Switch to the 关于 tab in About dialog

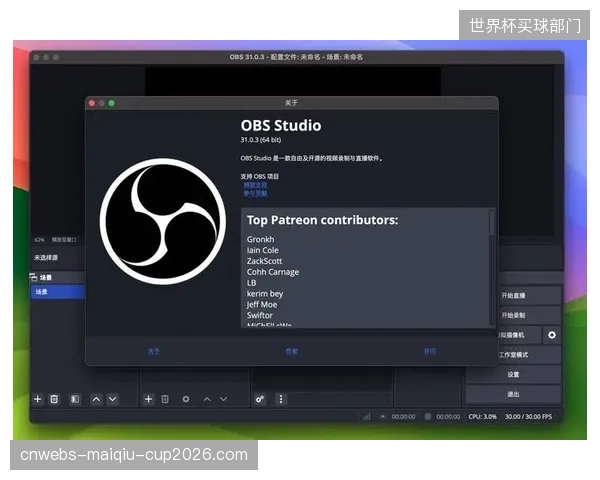tap(153, 351)
